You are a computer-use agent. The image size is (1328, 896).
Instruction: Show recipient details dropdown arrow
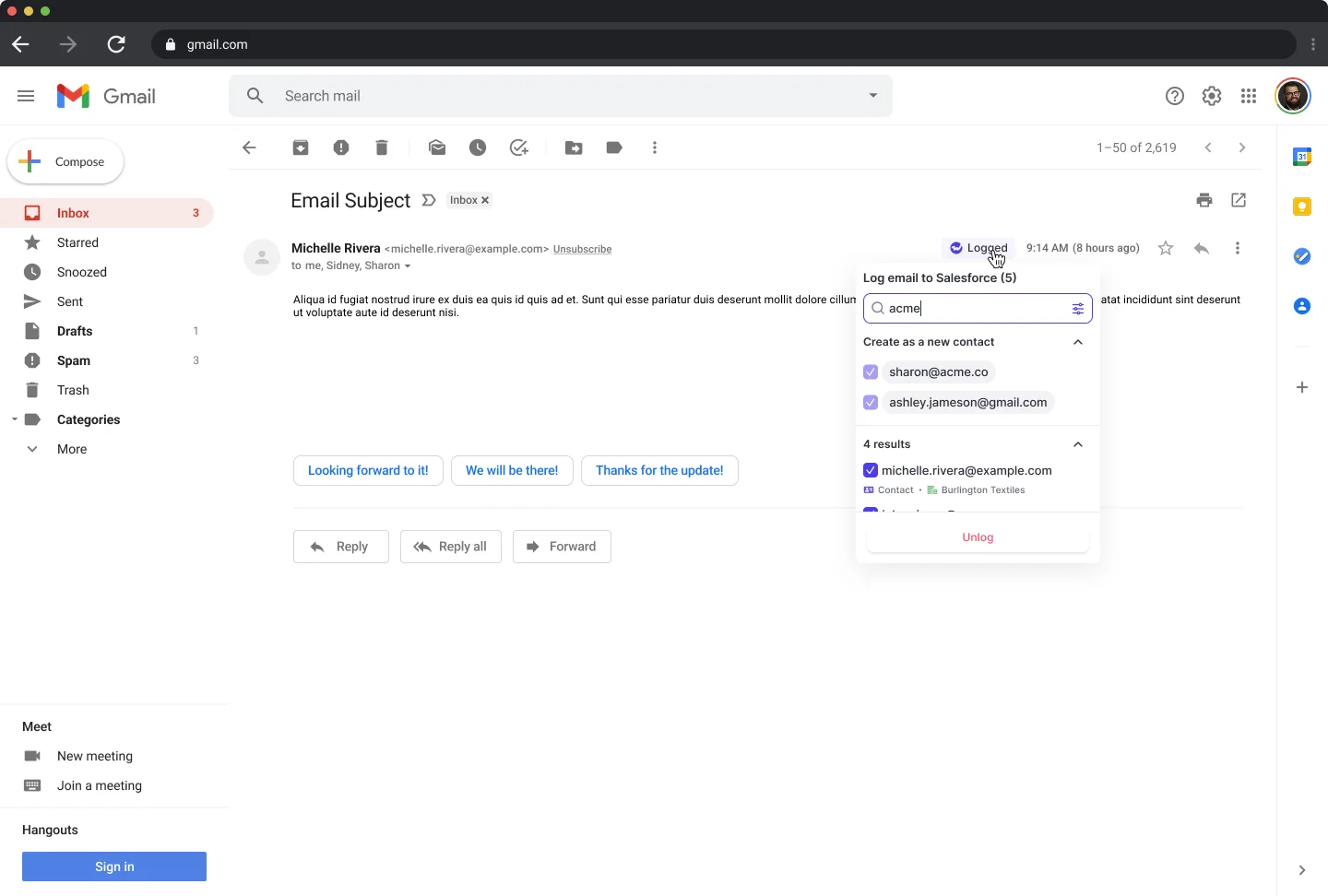click(x=407, y=266)
